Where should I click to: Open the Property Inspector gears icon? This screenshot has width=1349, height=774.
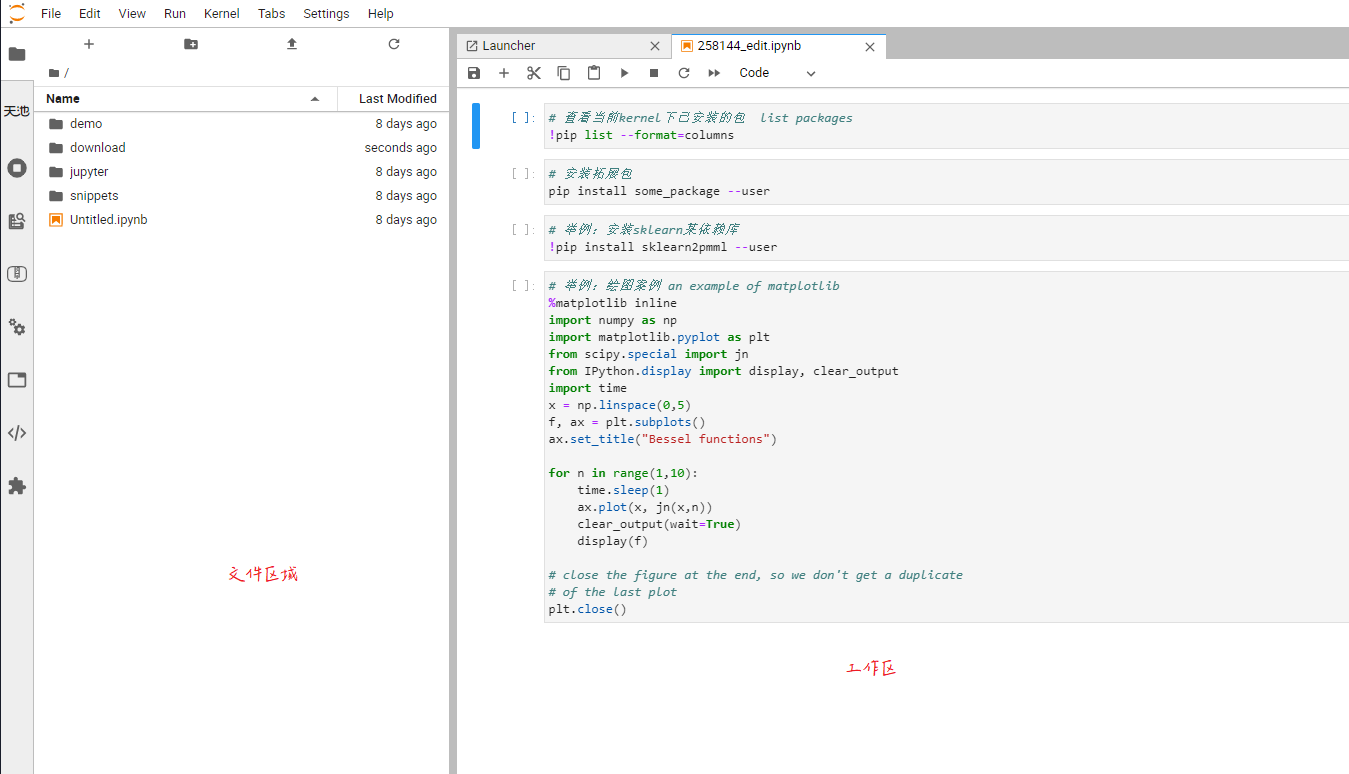click(x=17, y=327)
